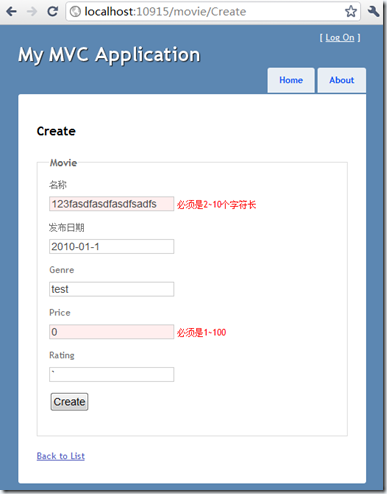Reload the page with the refresh icon
The height and width of the screenshot is (494, 387).
point(53,11)
